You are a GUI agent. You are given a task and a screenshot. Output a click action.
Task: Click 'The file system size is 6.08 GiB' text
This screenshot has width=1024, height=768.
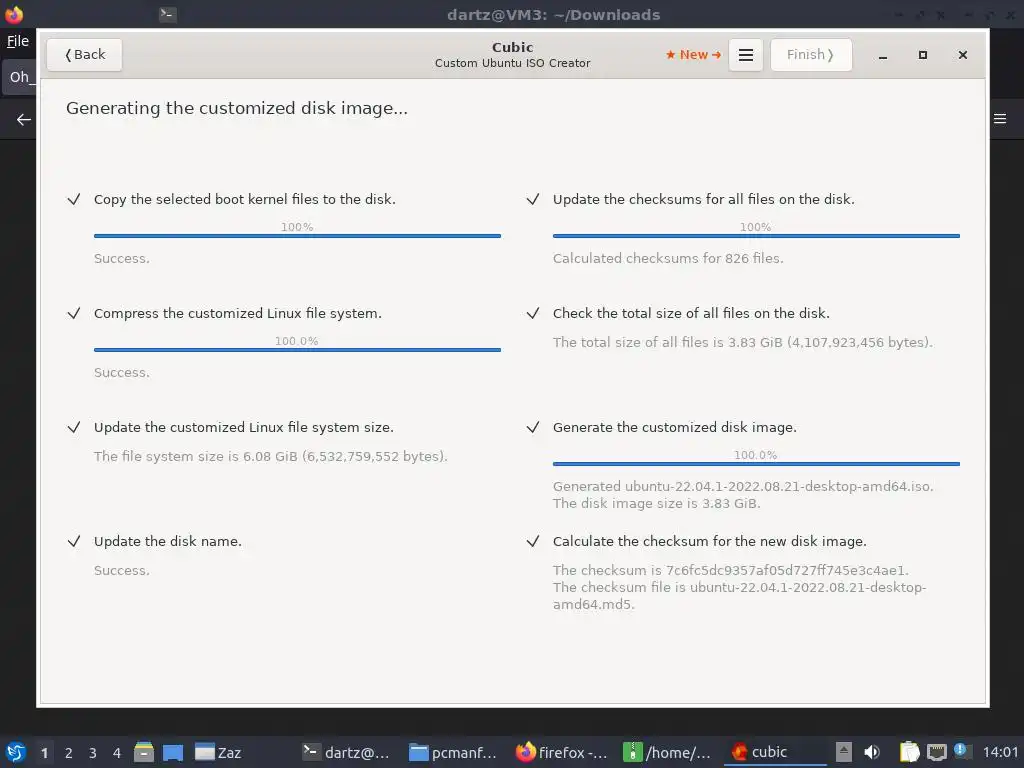click(270, 456)
